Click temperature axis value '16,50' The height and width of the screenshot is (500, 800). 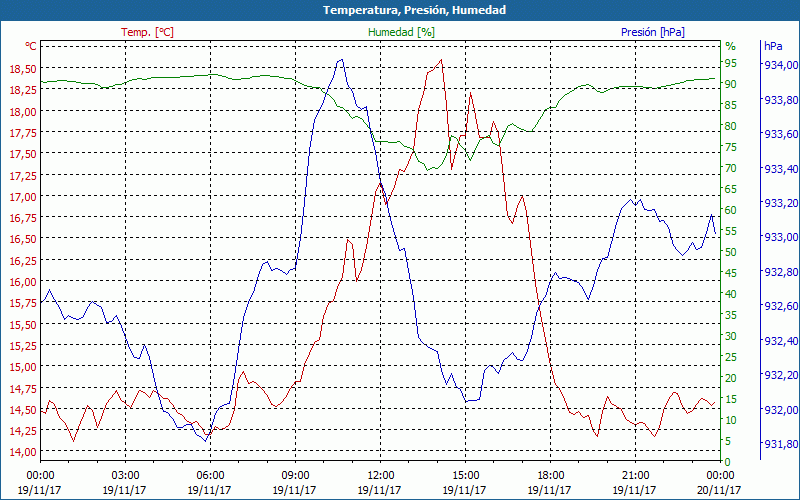pos(22,239)
